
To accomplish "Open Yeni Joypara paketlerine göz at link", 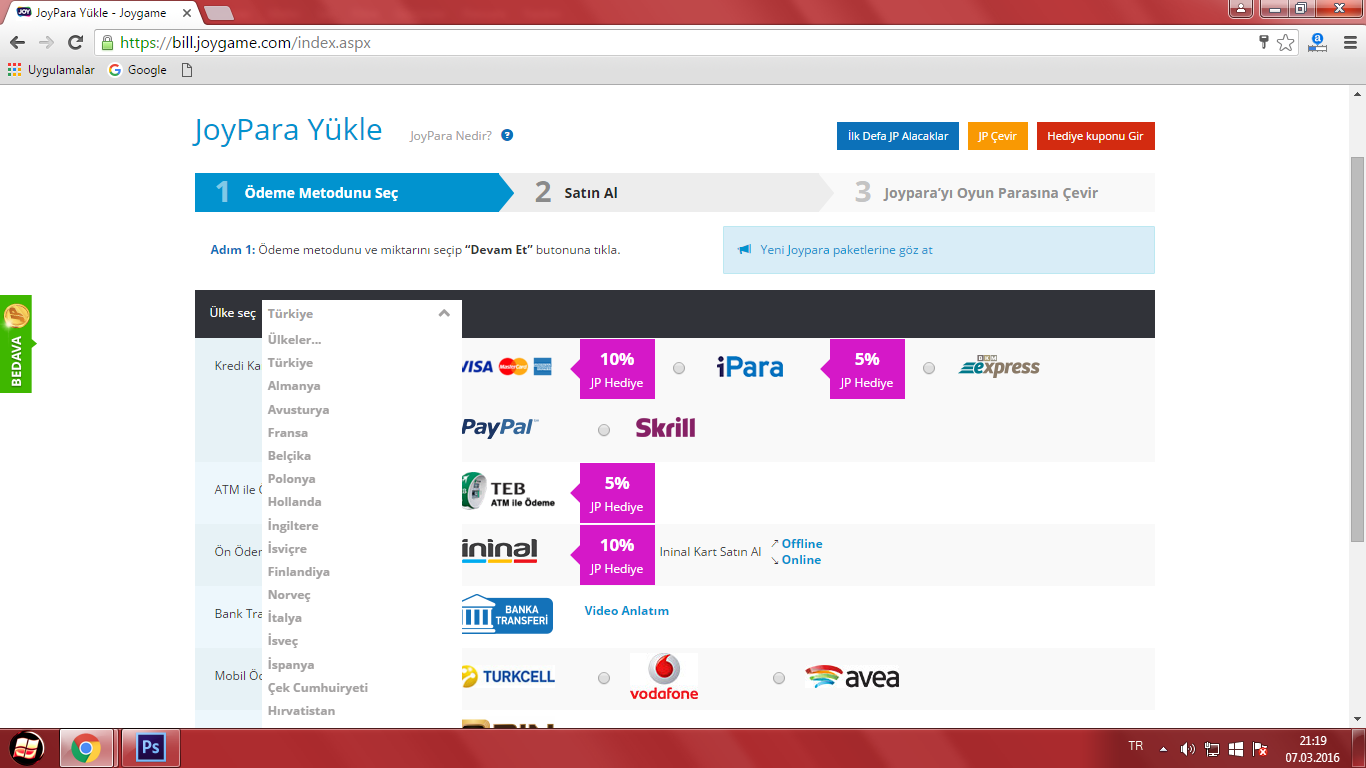I will point(846,250).
